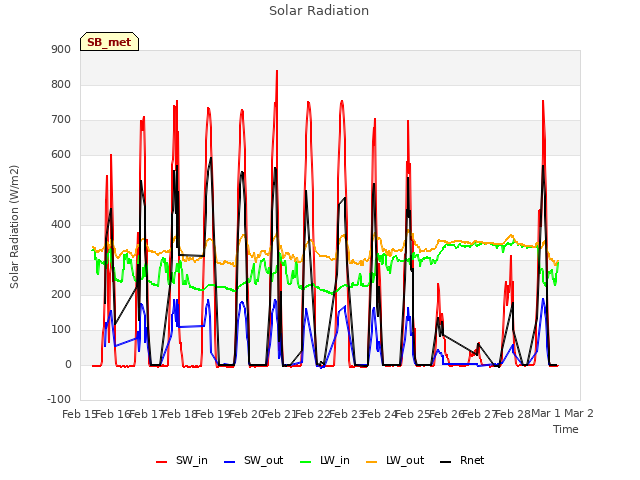Click the Feb 27 x-axis tick label

point(480,414)
